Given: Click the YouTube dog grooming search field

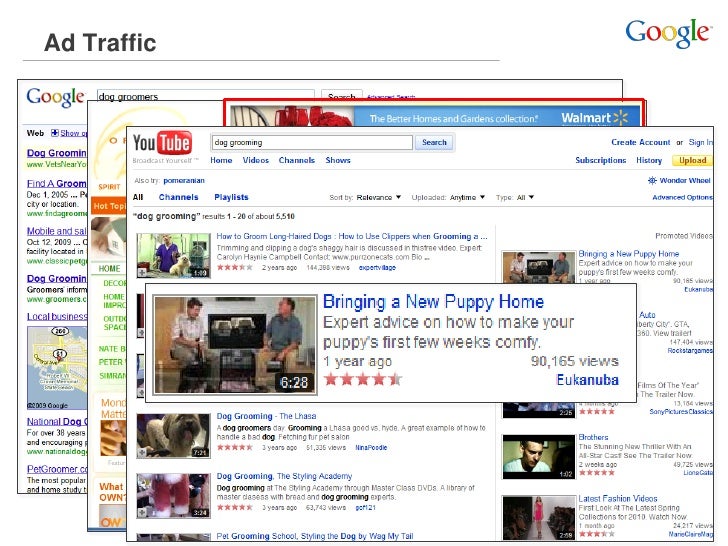Looking at the screenshot, I should pos(312,143).
